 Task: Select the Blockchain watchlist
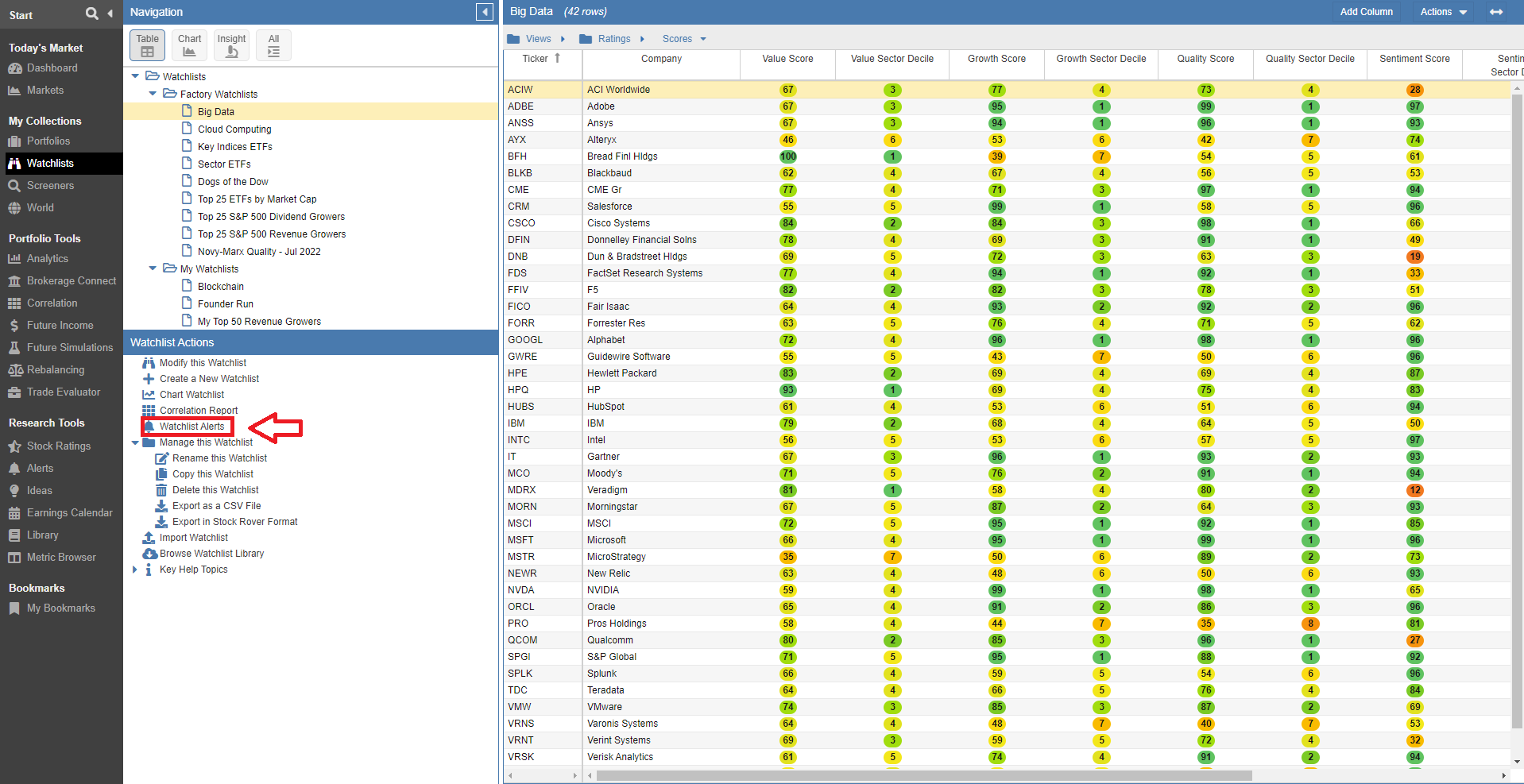click(x=221, y=287)
